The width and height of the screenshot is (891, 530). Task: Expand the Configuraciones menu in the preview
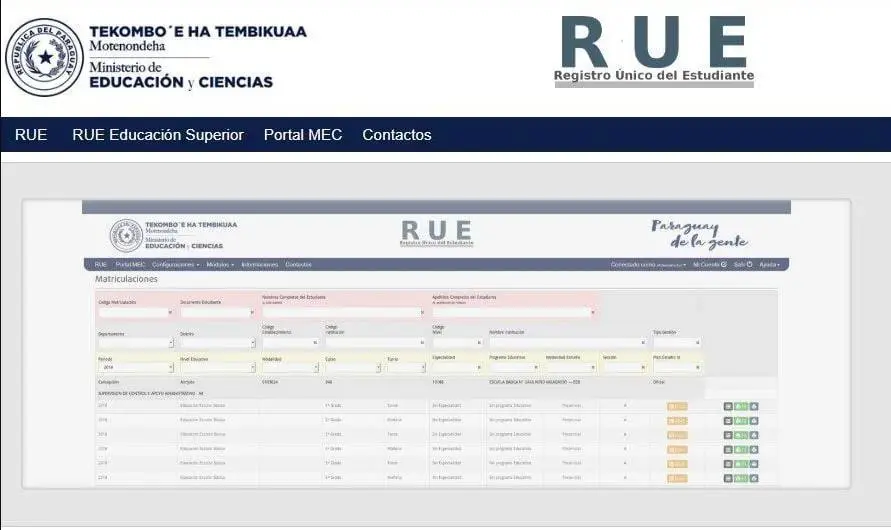coord(176,265)
